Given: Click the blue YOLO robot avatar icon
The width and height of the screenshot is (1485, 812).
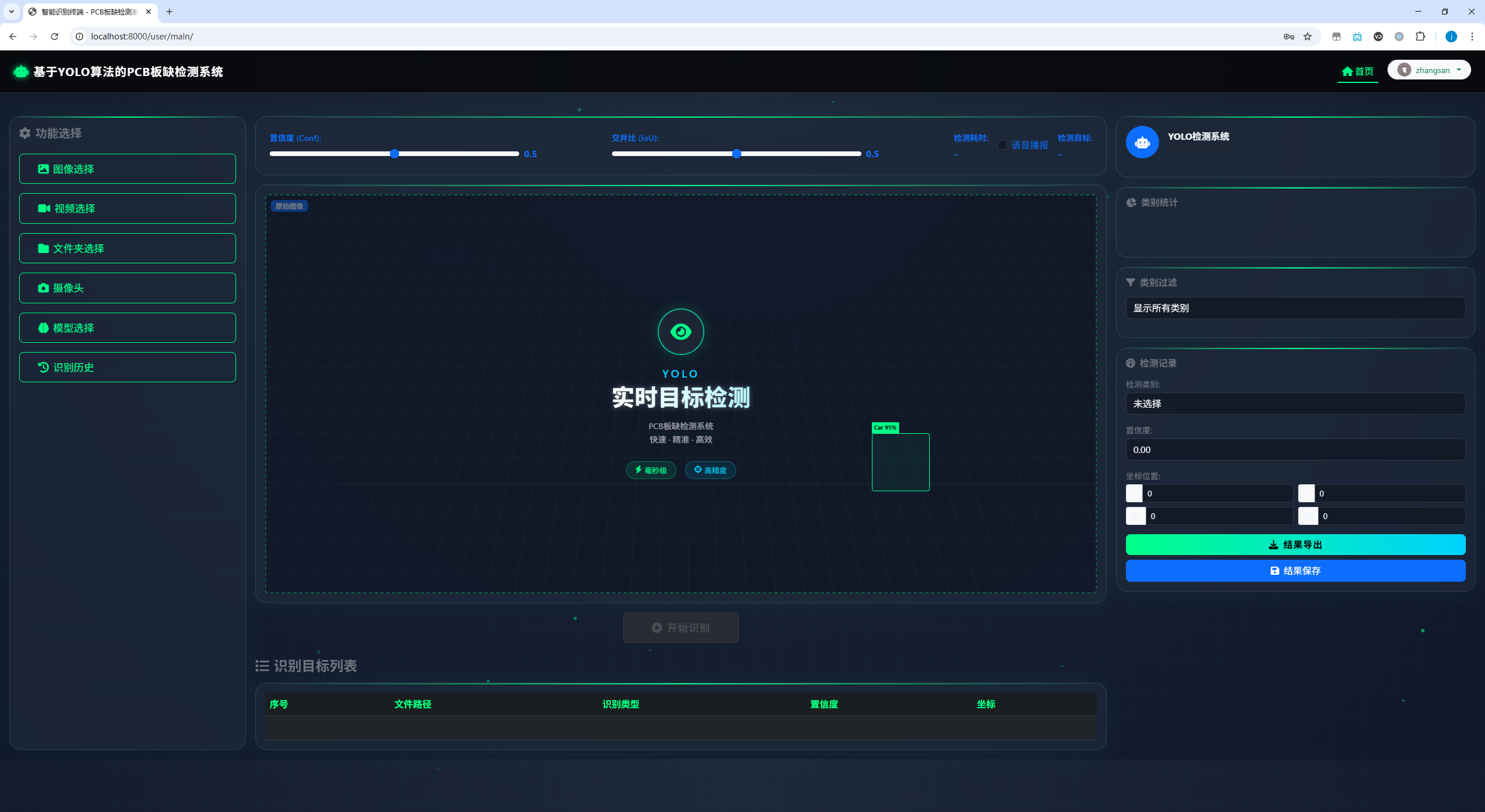Looking at the screenshot, I should tap(1142, 142).
